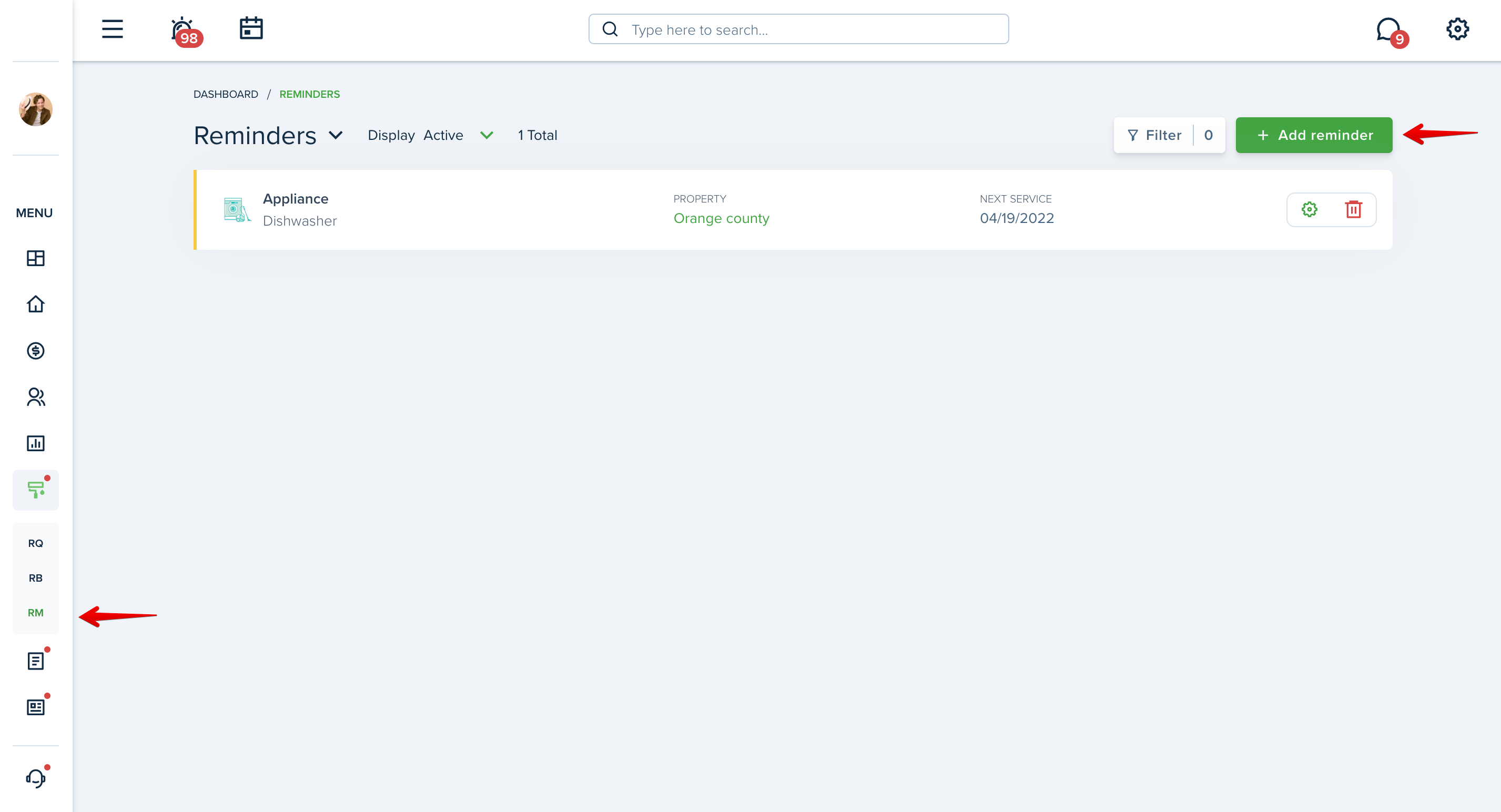Open the calendar icon in top bar

tap(251, 28)
